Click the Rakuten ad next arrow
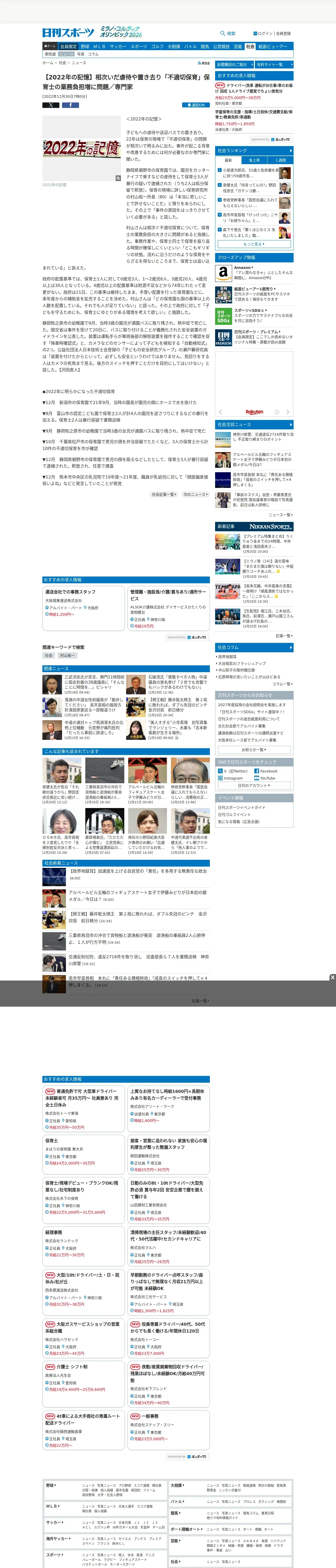336x1568 pixels. 288,412
